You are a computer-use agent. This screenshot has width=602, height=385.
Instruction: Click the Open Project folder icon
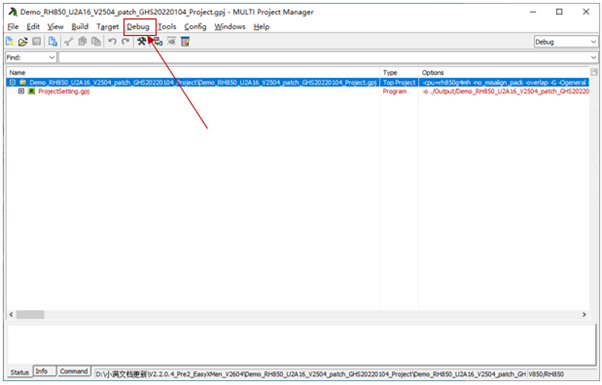[x=23, y=41]
